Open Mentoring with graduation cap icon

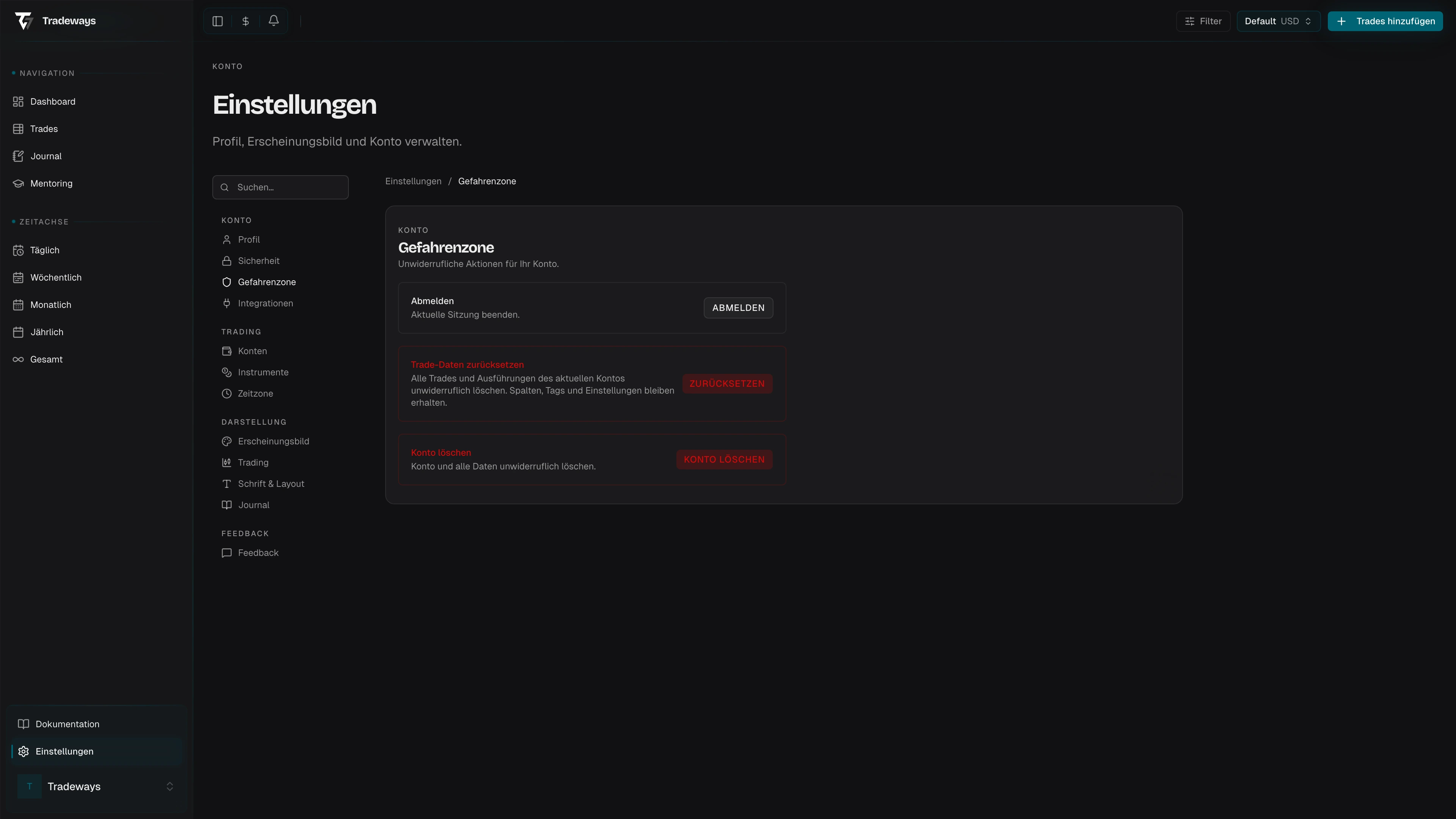tap(51, 183)
